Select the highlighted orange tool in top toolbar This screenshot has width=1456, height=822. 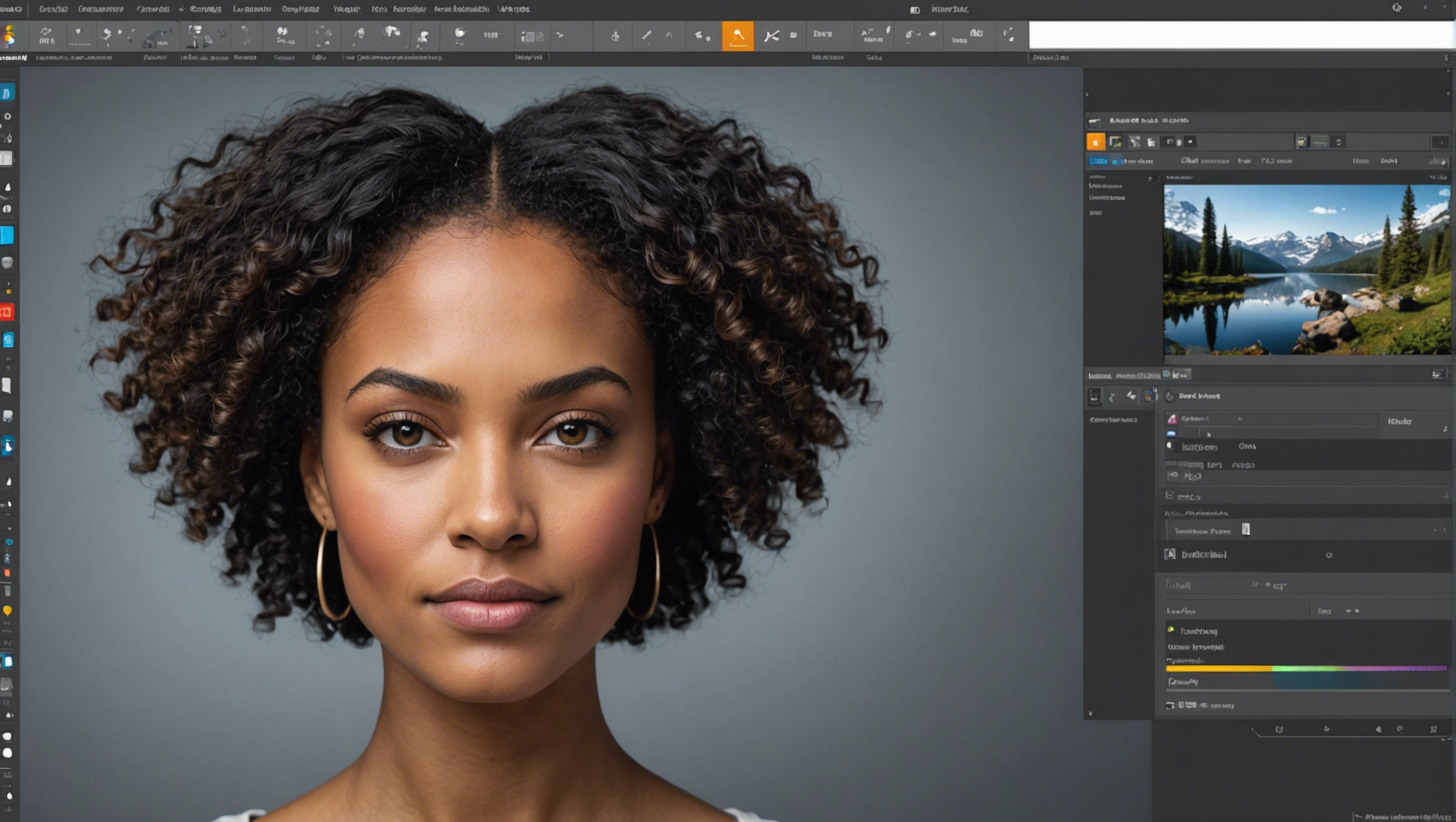coord(737,35)
